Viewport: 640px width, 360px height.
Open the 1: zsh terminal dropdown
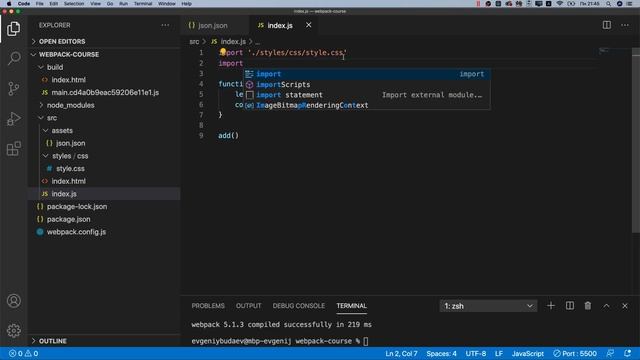pyautogui.click(x=489, y=306)
